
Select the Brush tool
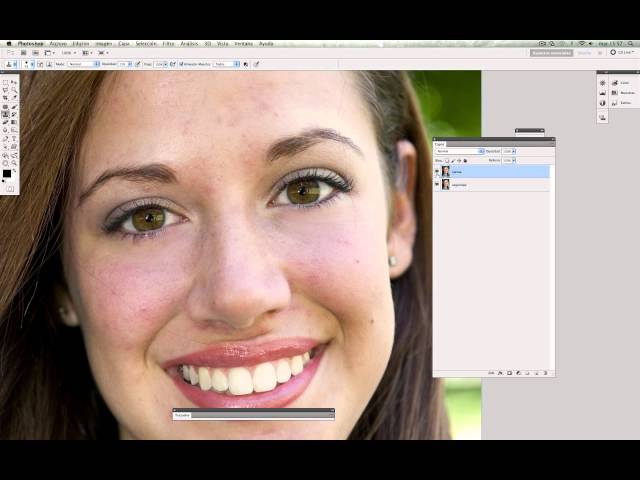pos(13,107)
